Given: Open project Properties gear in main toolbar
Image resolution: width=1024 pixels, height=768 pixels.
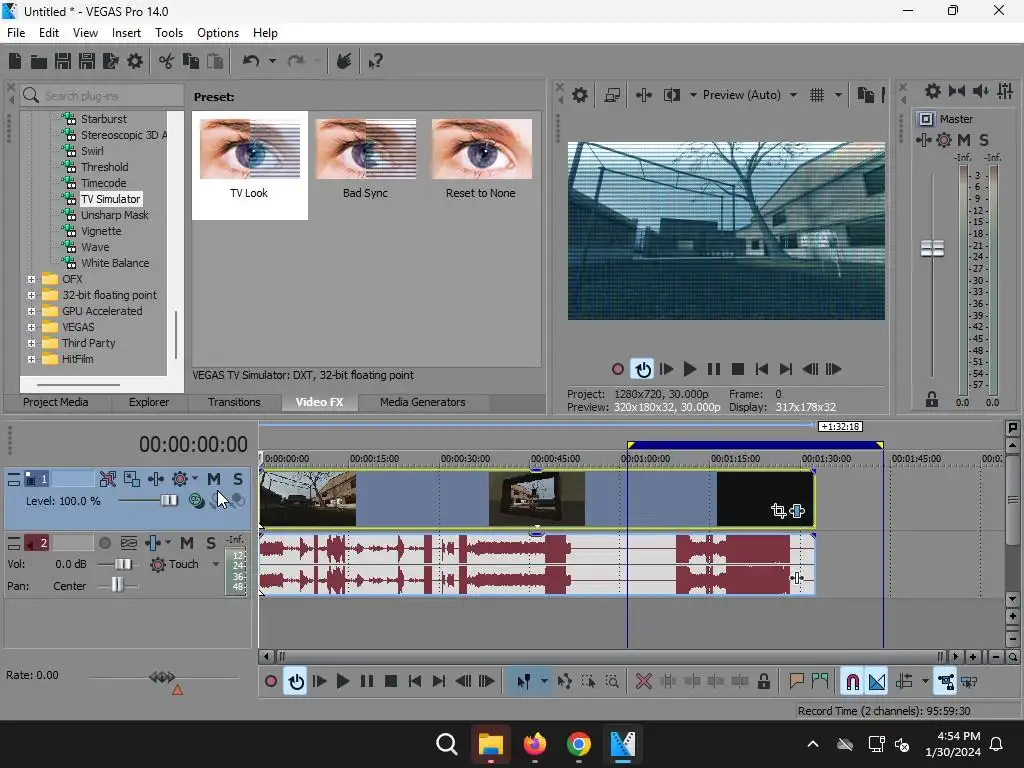Looking at the screenshot, I should (135, 61).
